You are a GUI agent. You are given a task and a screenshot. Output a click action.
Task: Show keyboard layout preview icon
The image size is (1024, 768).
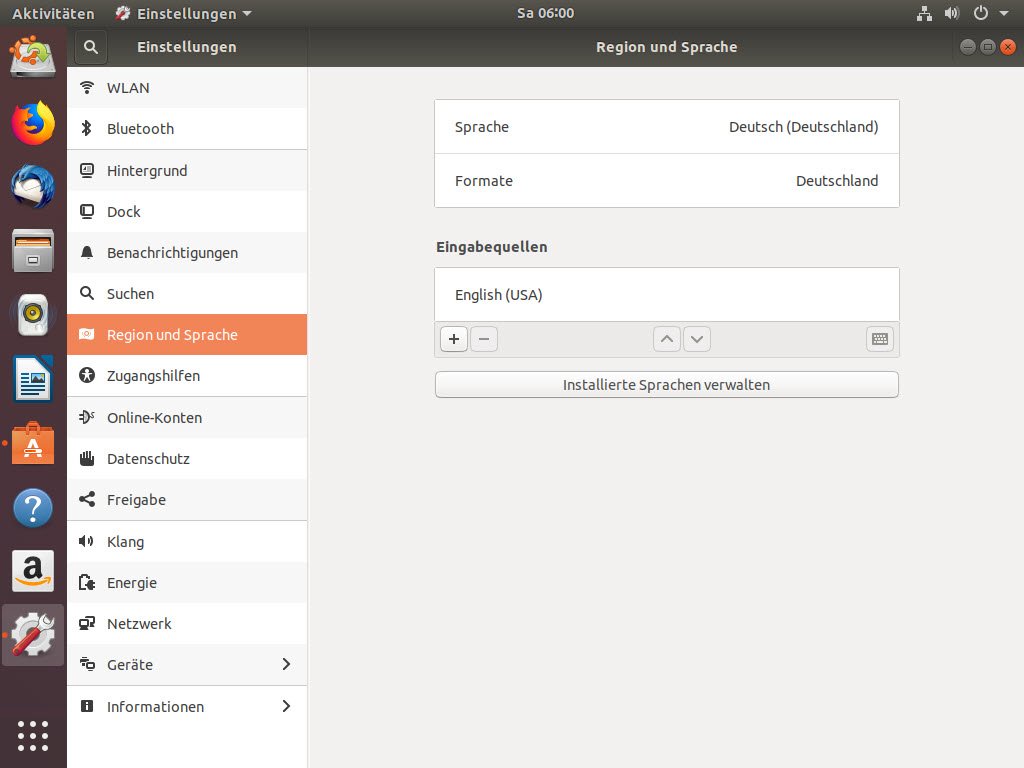coord(880,339)
